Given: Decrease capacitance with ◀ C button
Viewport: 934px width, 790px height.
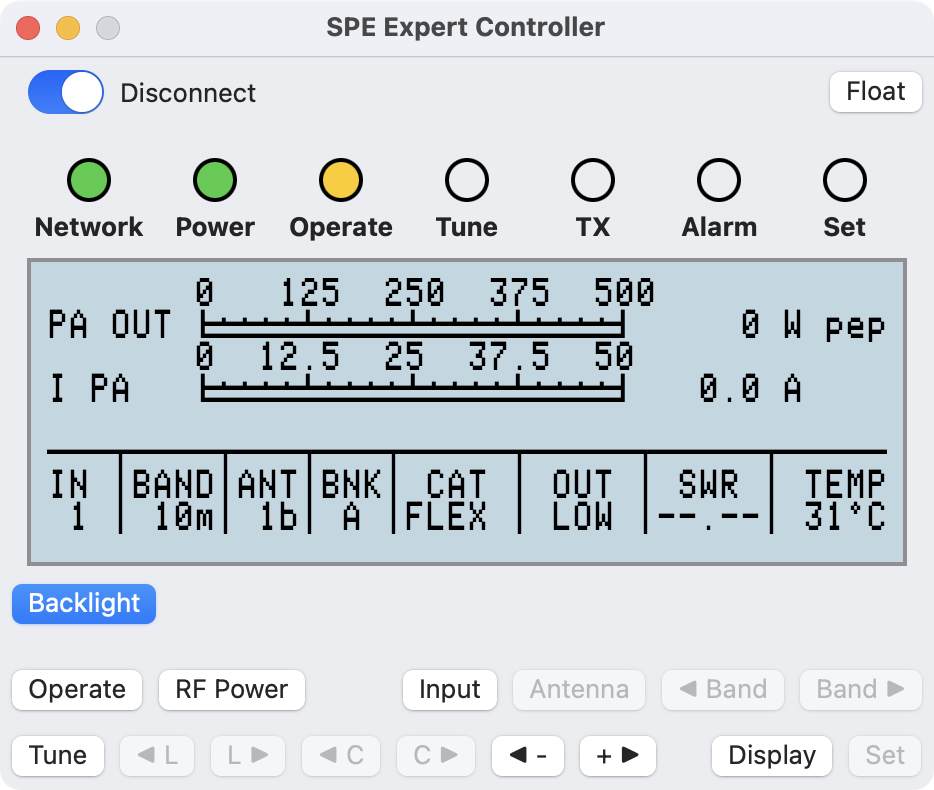Looking at the screenshot, I should coord(341,756).
